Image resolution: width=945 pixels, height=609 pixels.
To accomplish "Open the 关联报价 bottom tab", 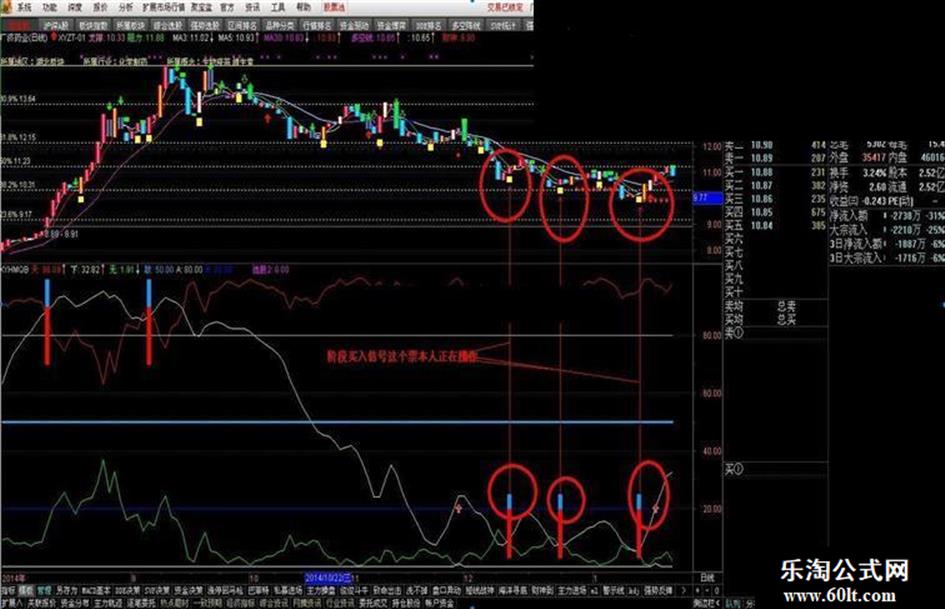I will pos(42,603).
